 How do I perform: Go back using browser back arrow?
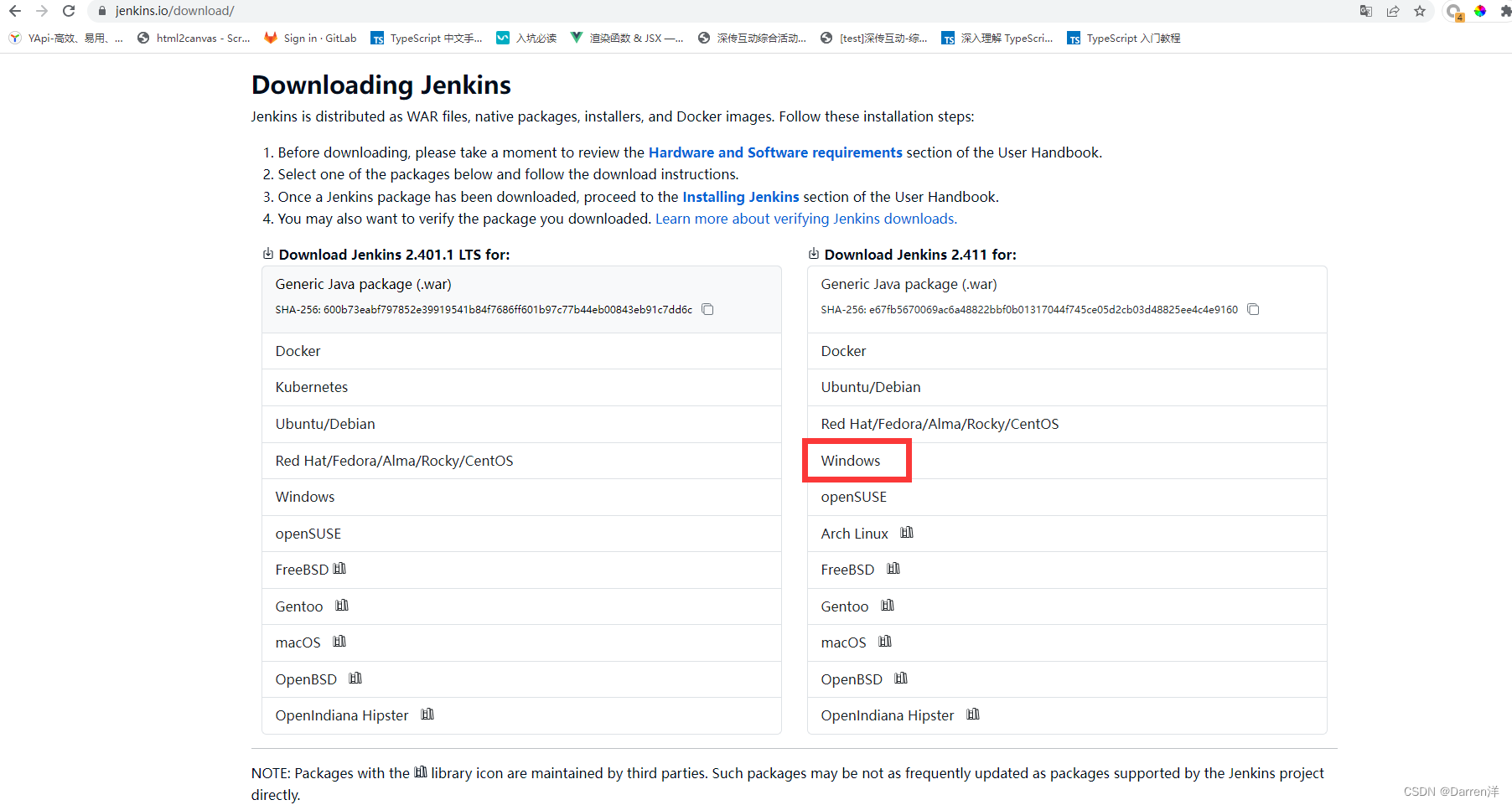(15, 11)
